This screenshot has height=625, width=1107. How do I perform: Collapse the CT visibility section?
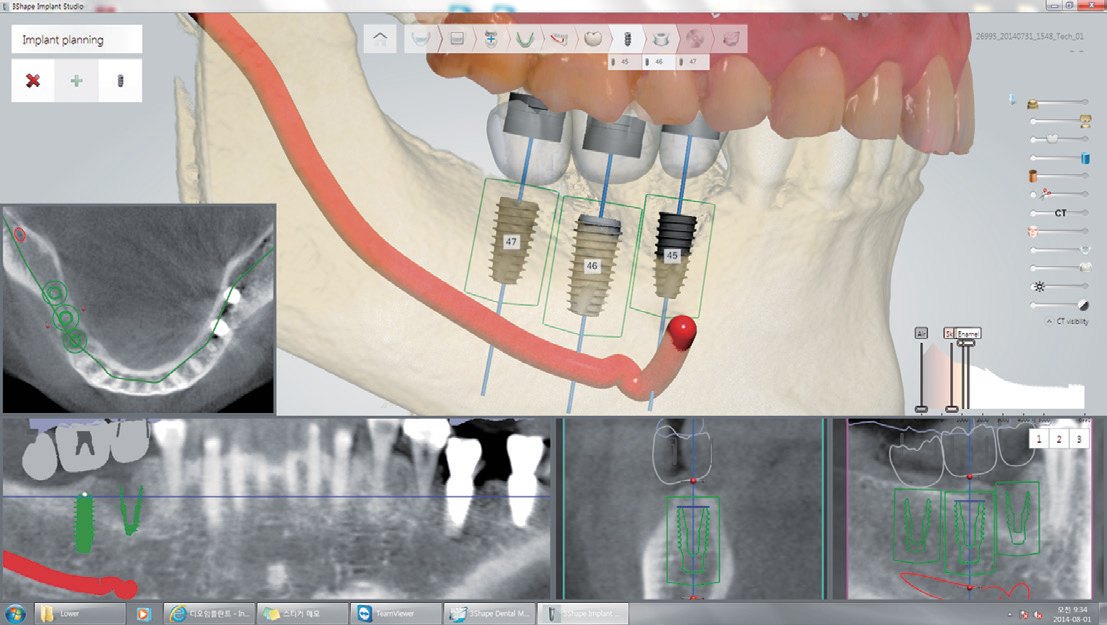1050,322
